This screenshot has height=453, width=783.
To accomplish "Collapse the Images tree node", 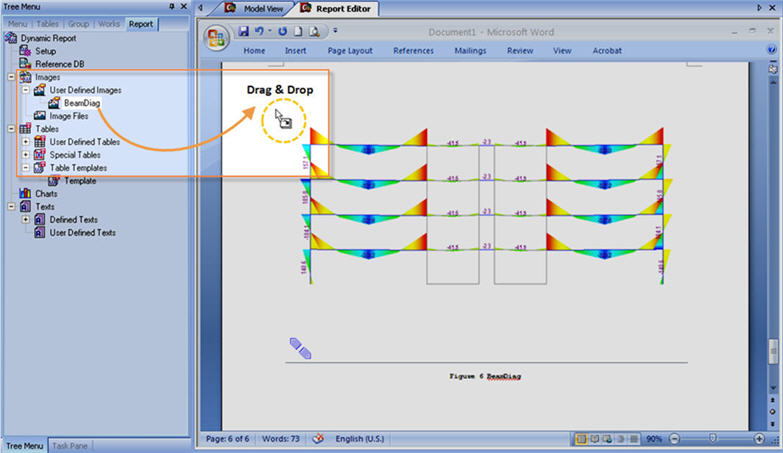I will tap(11, 77).
